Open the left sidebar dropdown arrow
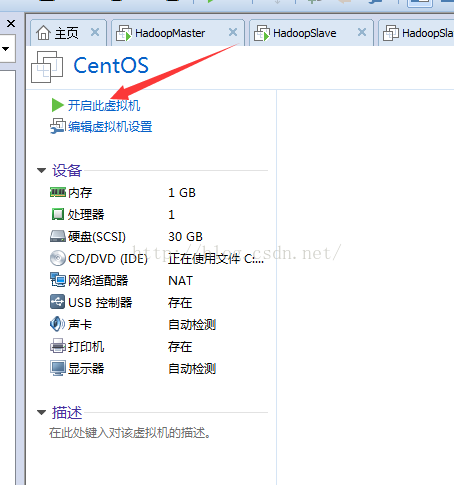454x485 pixels. (6, 49)
